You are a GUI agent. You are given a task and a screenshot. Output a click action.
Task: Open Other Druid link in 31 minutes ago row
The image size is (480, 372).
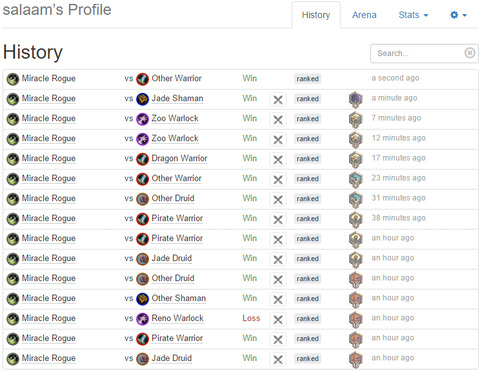coord(173,198)
